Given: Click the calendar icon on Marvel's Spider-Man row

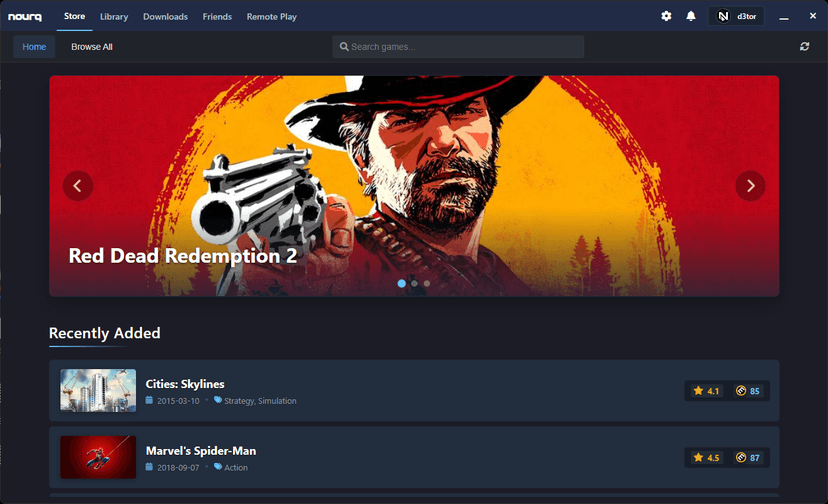Looking at the screenshot, I should pos(149,466).
